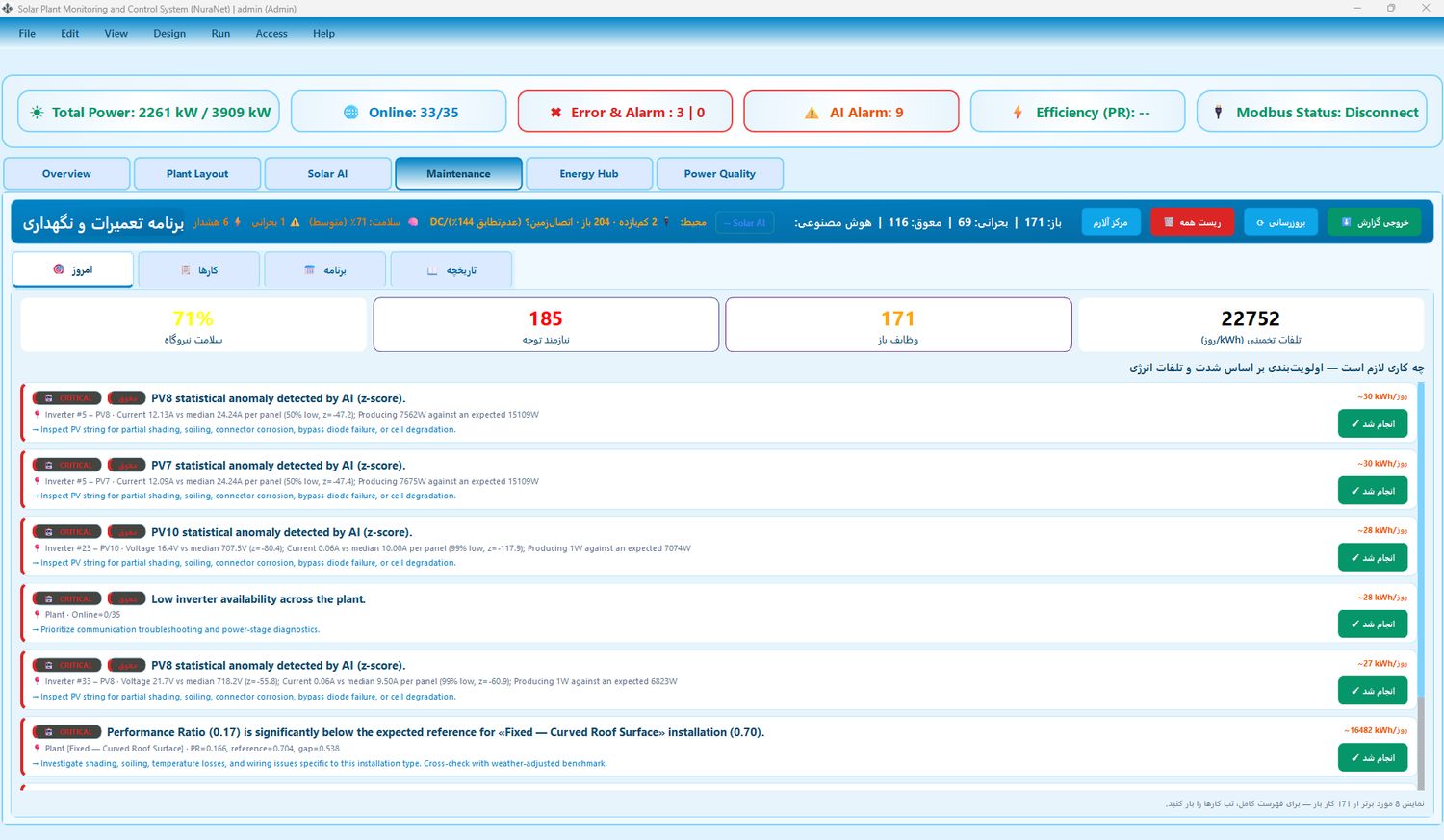
Task: Click the ~27 kWh/روز loss value
Action: (1382, 664)
